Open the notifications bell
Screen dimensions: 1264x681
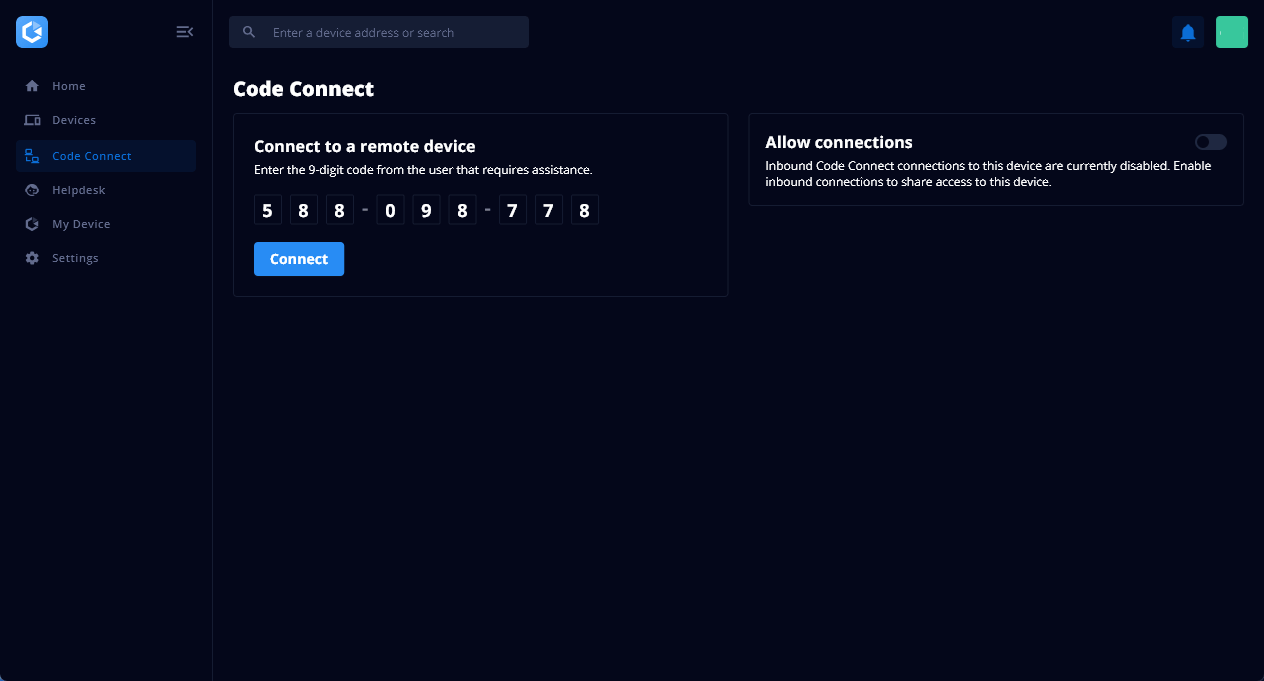click(x=1188, y=32)
